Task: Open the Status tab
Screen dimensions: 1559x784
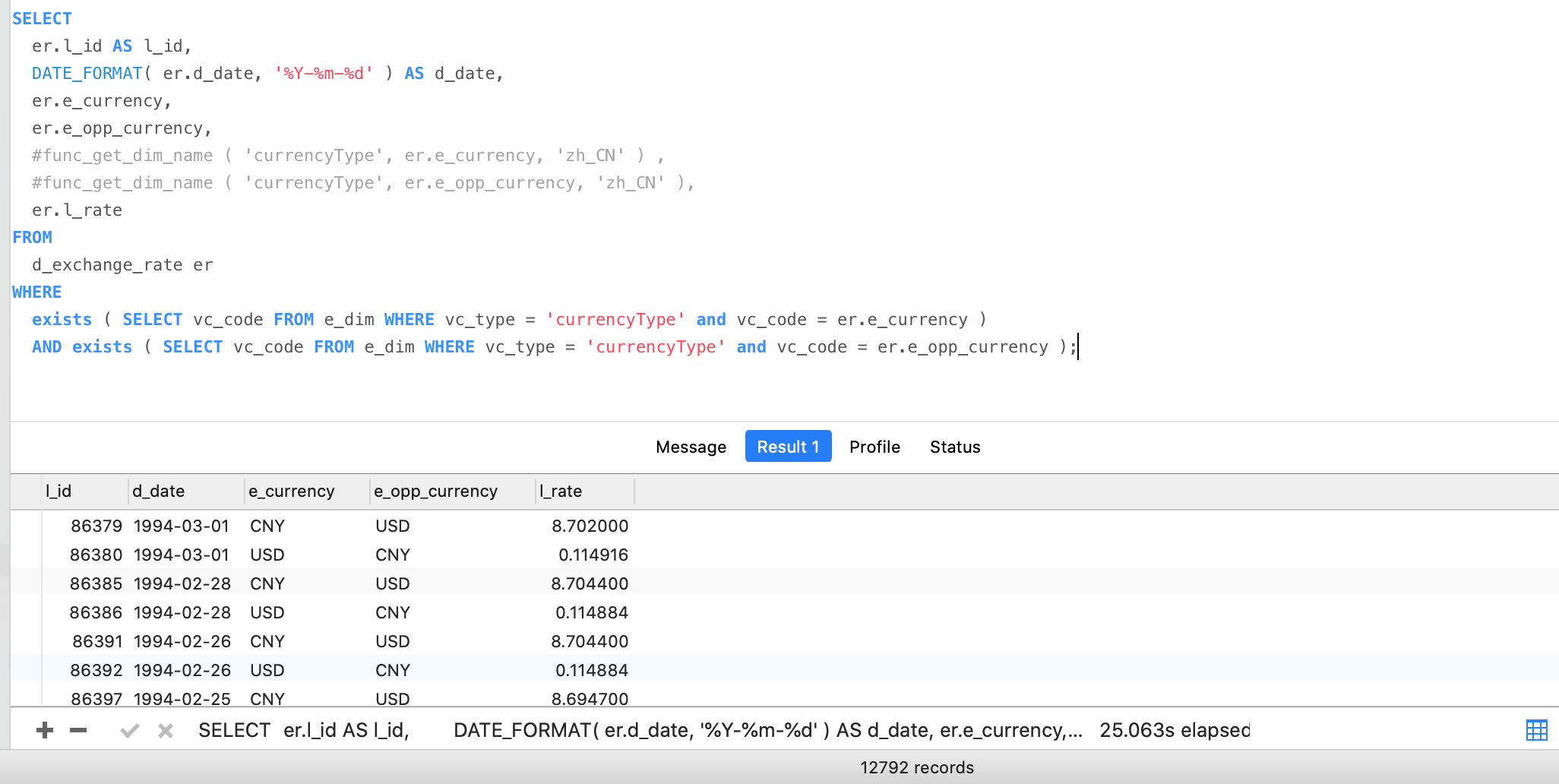Action: click(955, 447)
